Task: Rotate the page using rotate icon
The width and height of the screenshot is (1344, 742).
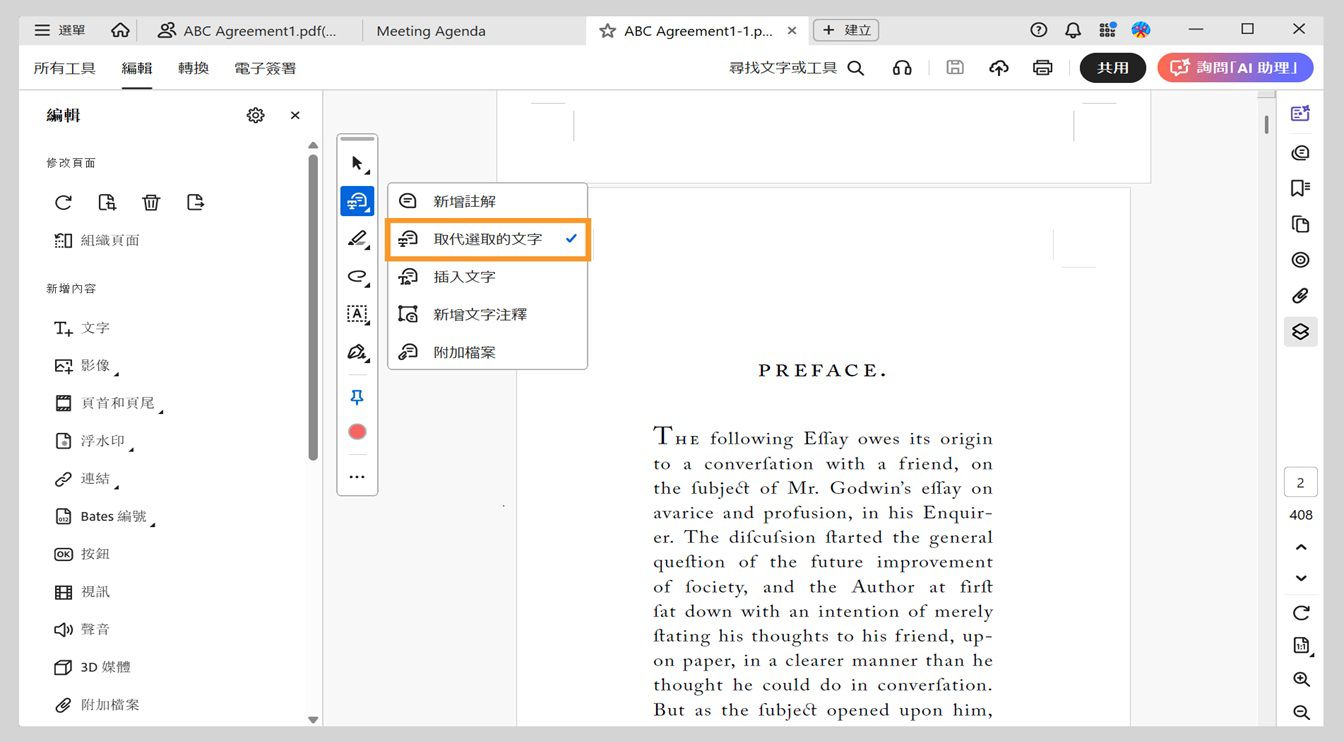Action: [x=63, y=202]
